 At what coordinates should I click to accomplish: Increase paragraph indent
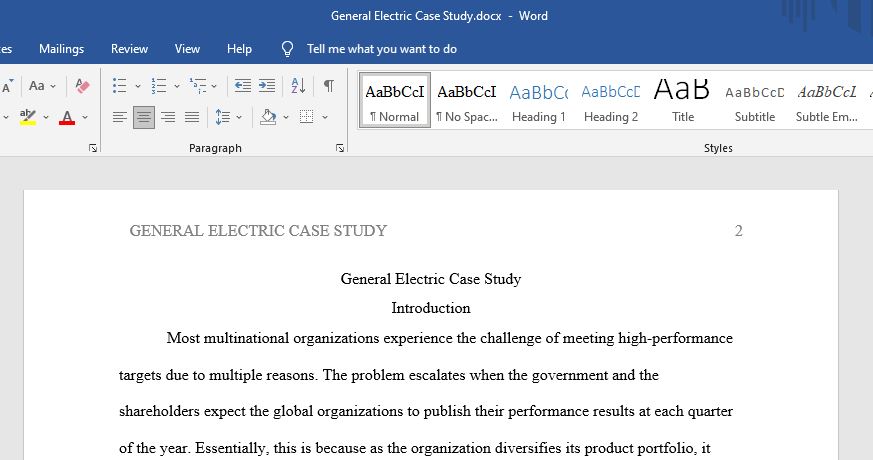267,86
